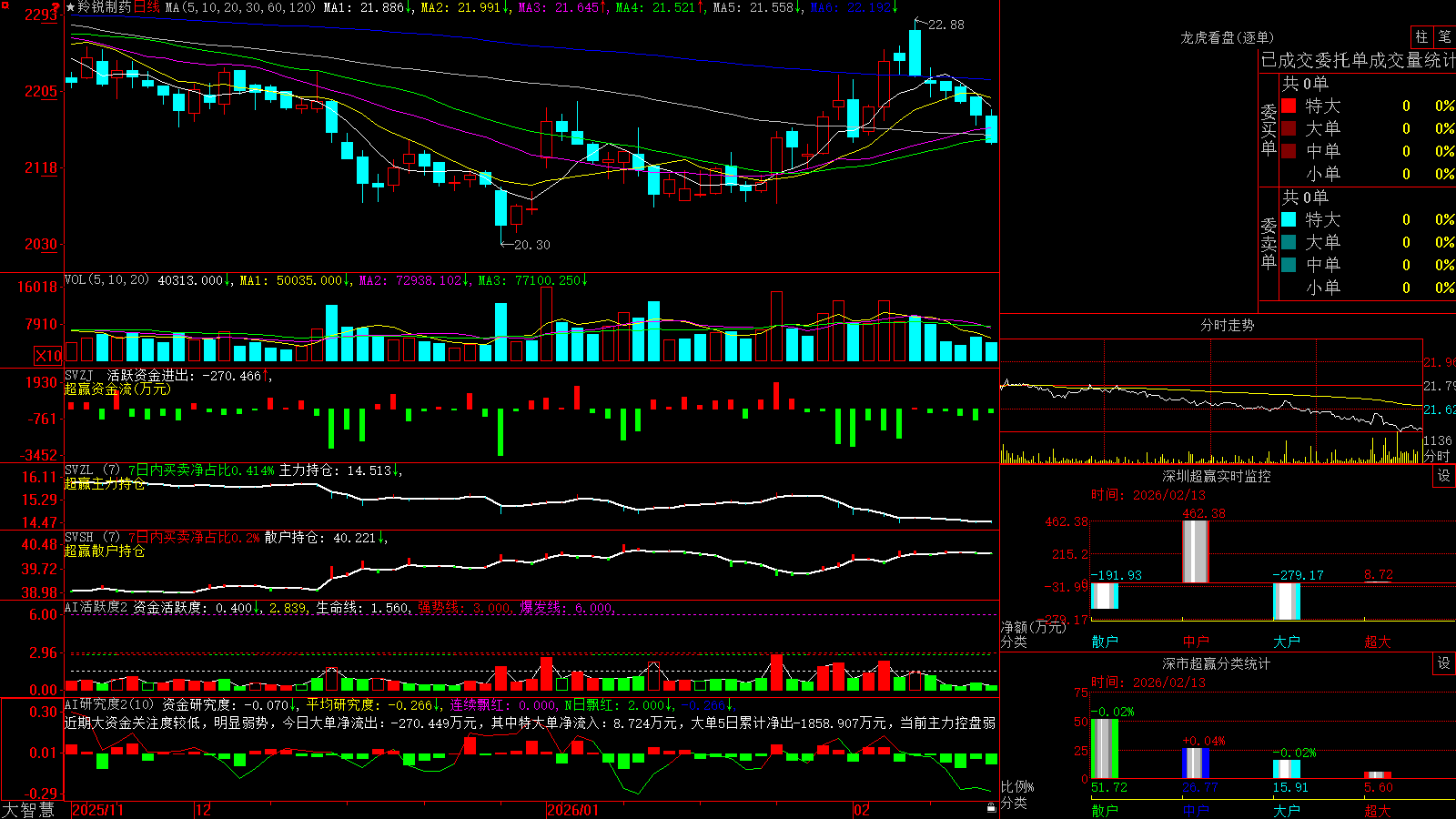Click the 超赢主力持仓 label
Viewport: 1456px width, 819px height.
point(105,483)
